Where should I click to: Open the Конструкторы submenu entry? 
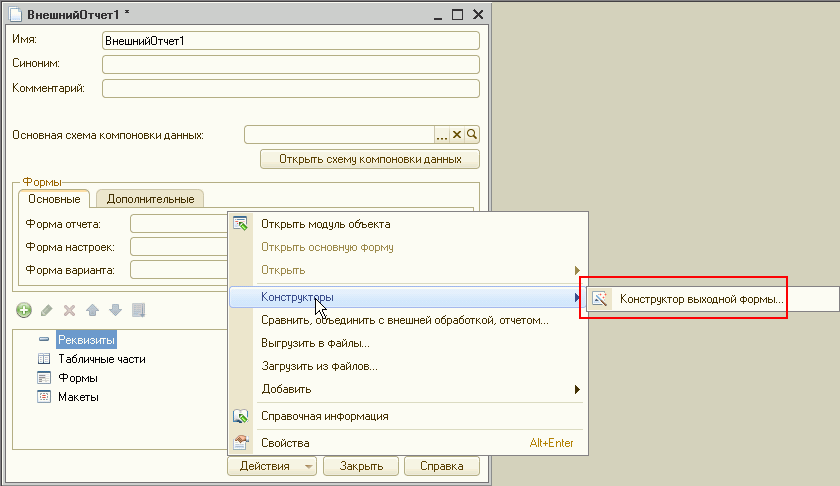(x=408, y=297)
